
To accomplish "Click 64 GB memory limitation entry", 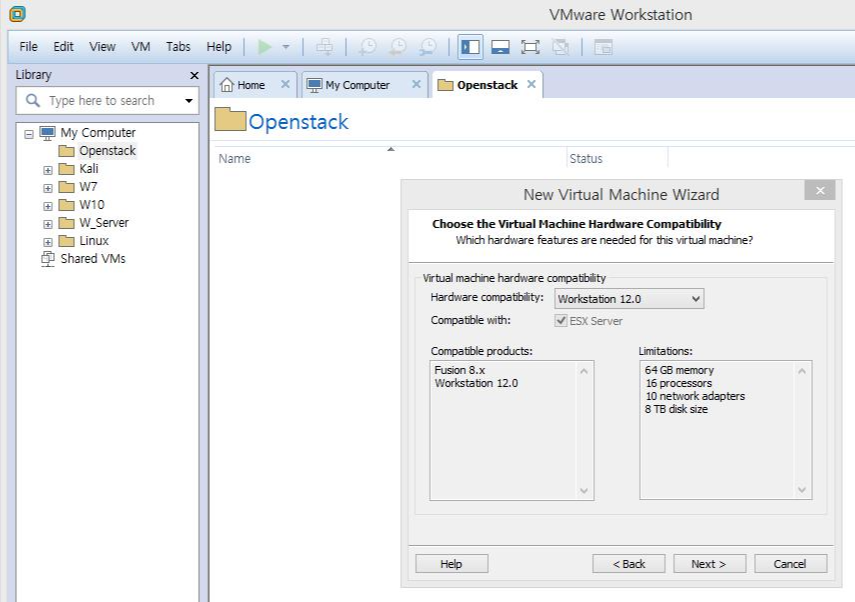I will point(679,370).
